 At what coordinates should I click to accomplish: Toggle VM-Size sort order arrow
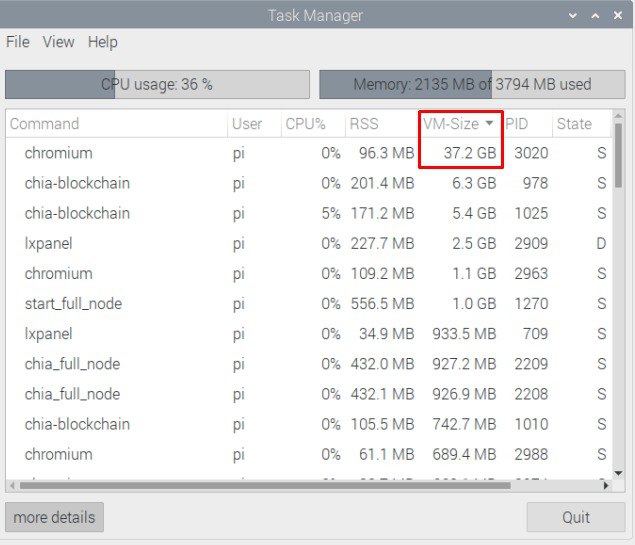pyautogui.click(x=489, y=123)
